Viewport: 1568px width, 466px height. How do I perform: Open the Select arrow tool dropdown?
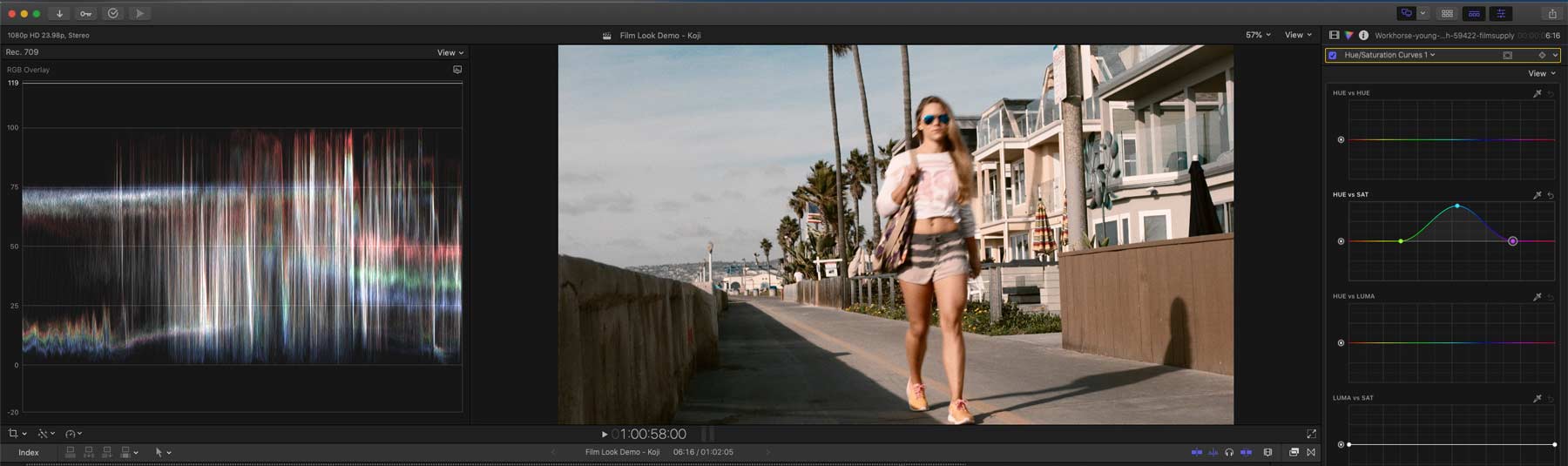[163, 453]
